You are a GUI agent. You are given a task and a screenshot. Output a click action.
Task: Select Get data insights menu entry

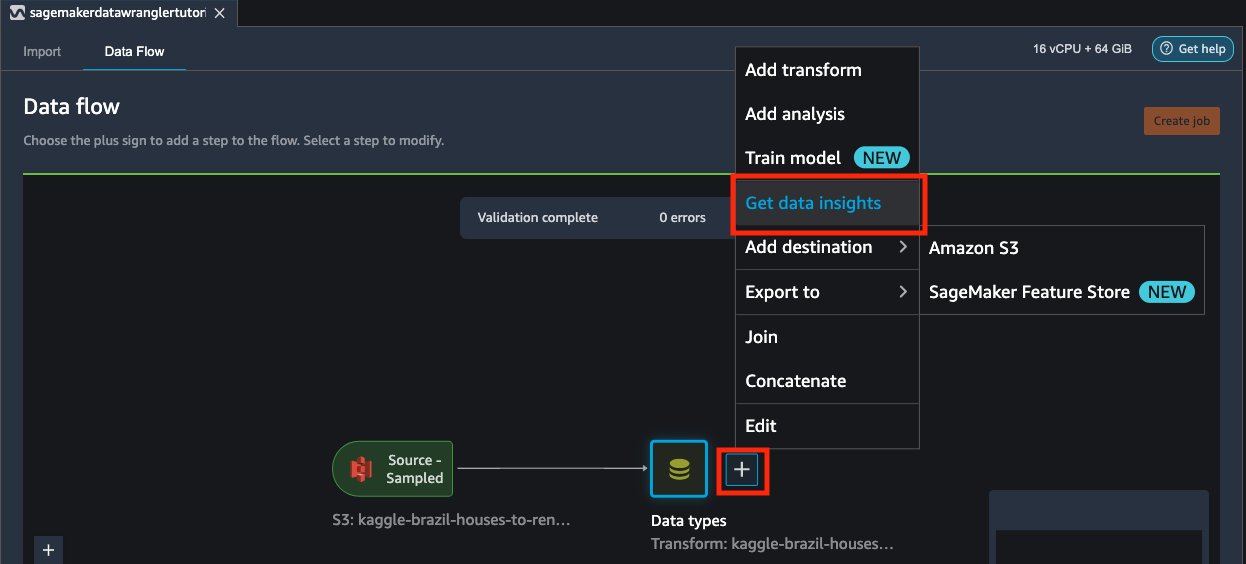(x=827, y=203)
